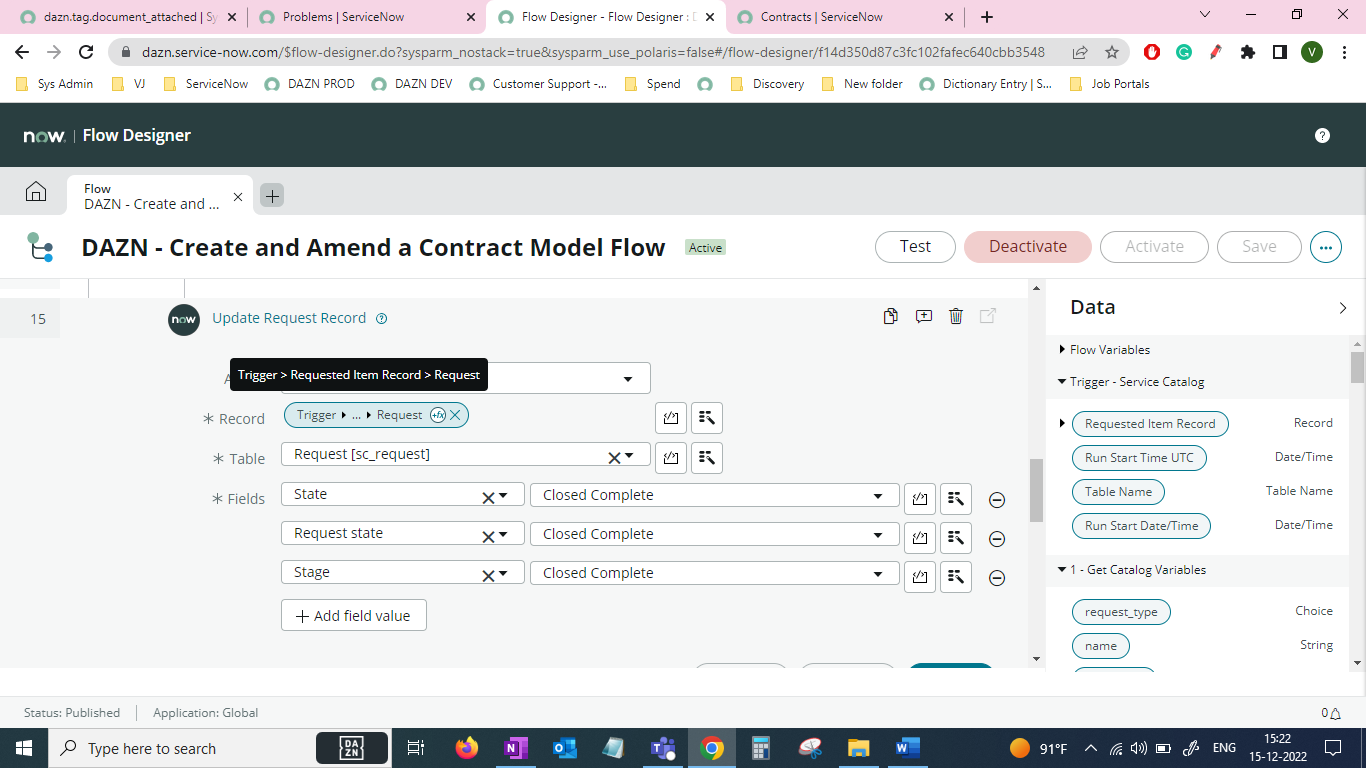Screen dimensions: 1366x768
Task: Open the Action dropdown arrow
Action: point(628,379)
